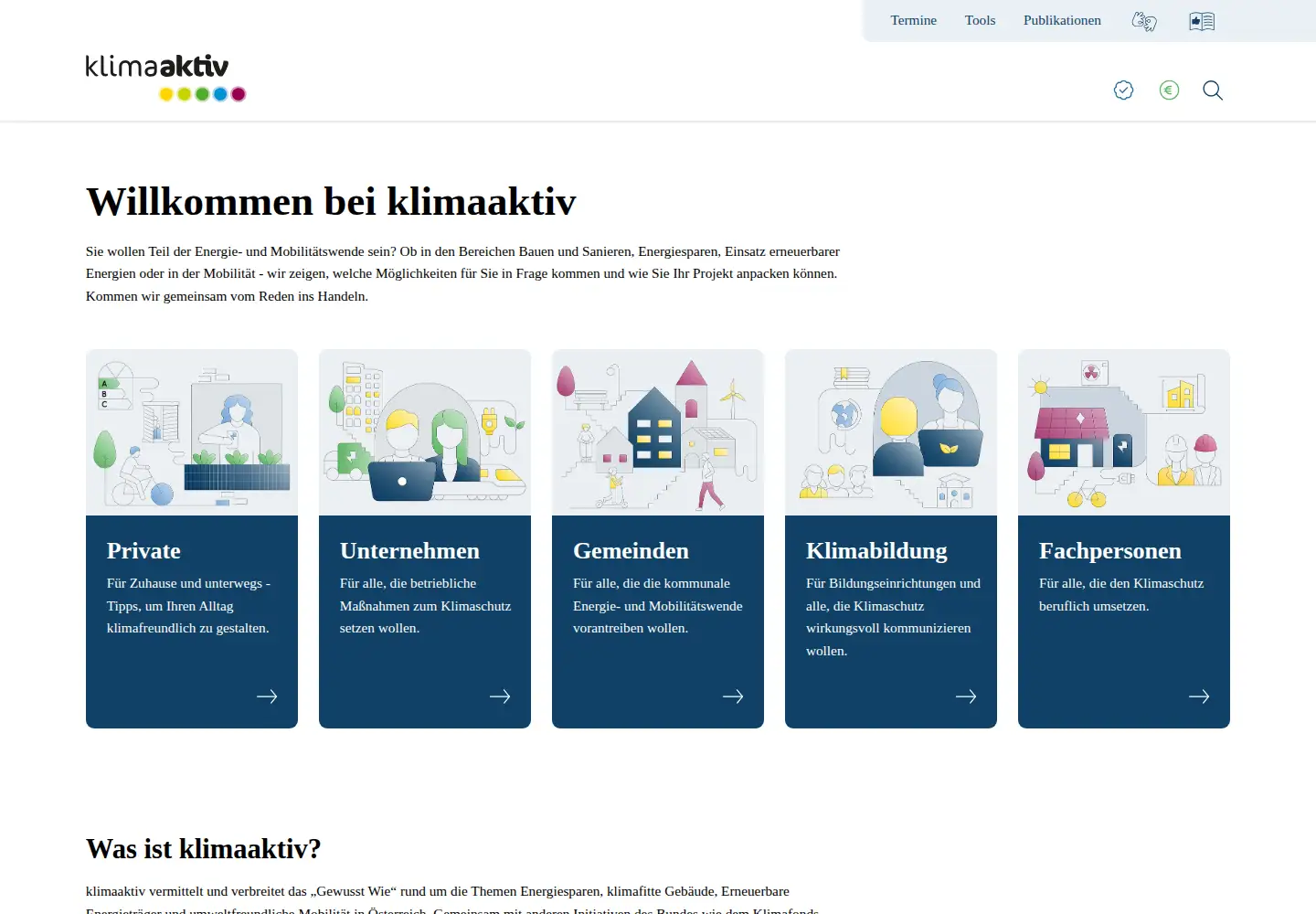1316x914 pixels.
Task: Click the Klimabildung card illustration
Action: point(891,432)
